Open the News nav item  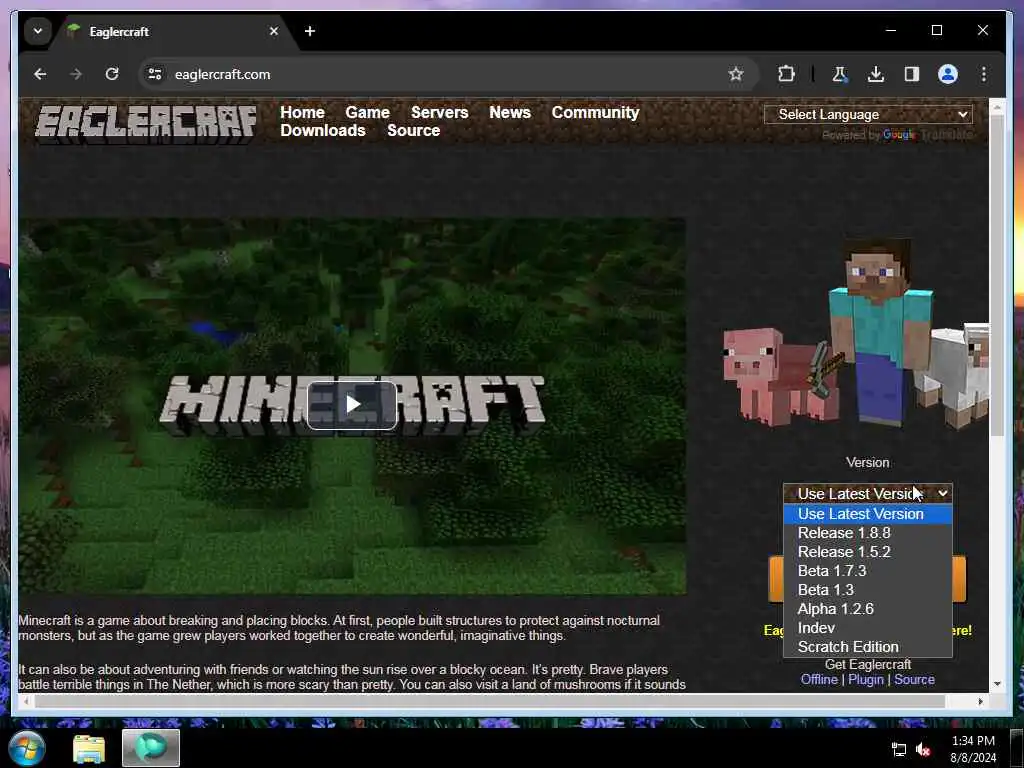510,112
